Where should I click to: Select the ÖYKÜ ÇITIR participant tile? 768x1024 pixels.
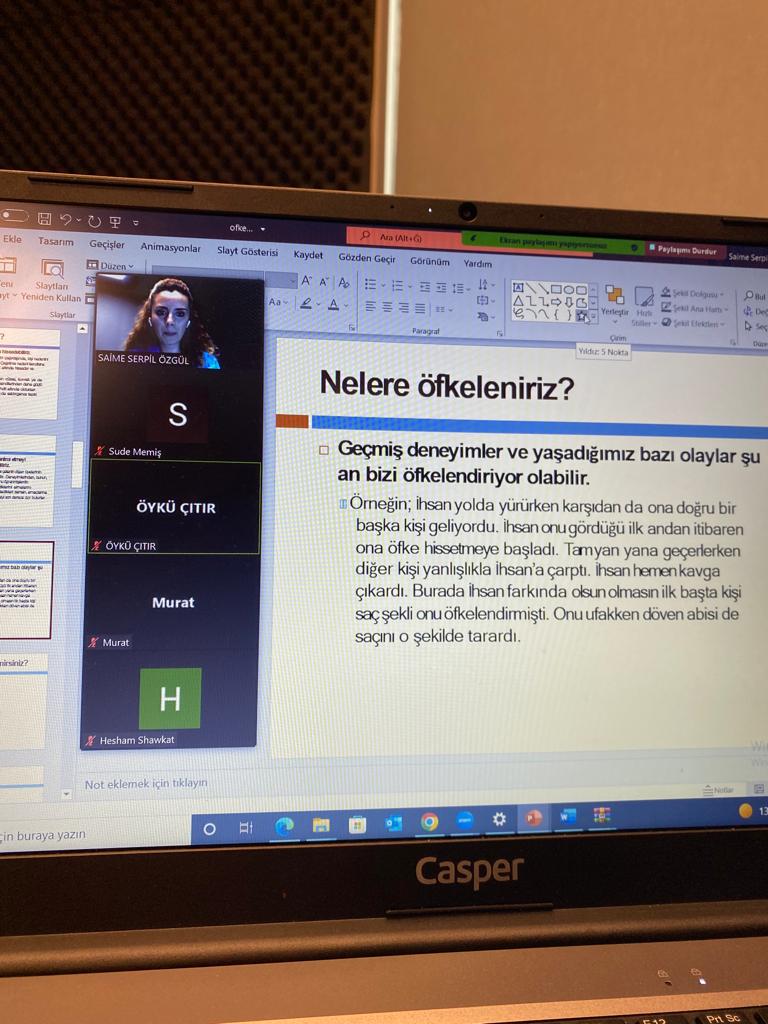pyautogui.click(x=175, y=507)
